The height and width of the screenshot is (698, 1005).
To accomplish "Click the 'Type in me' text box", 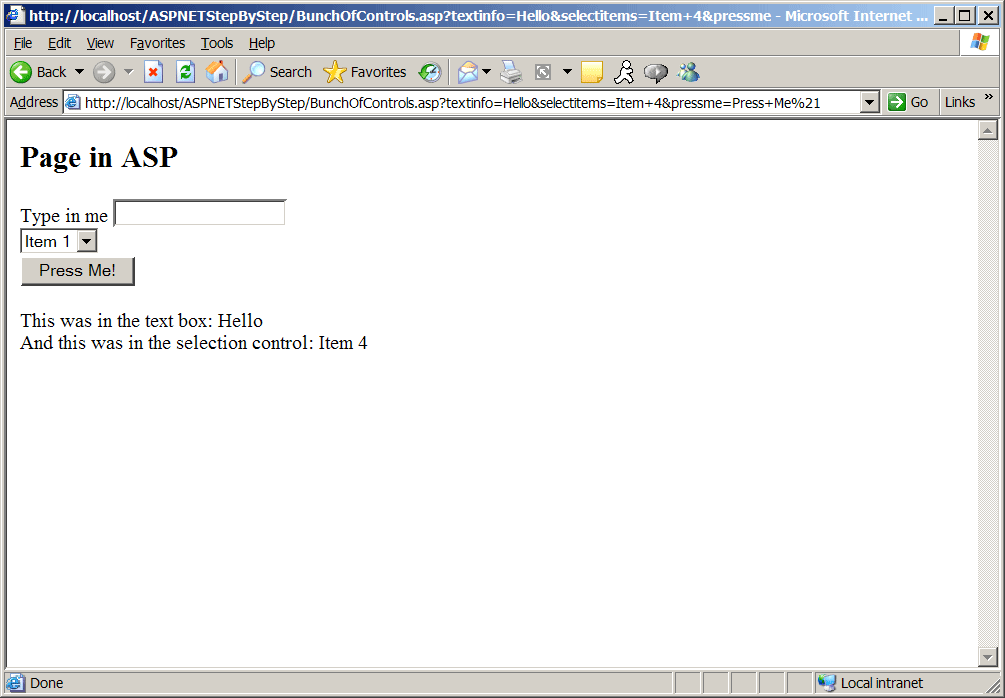I will point(200,213).
